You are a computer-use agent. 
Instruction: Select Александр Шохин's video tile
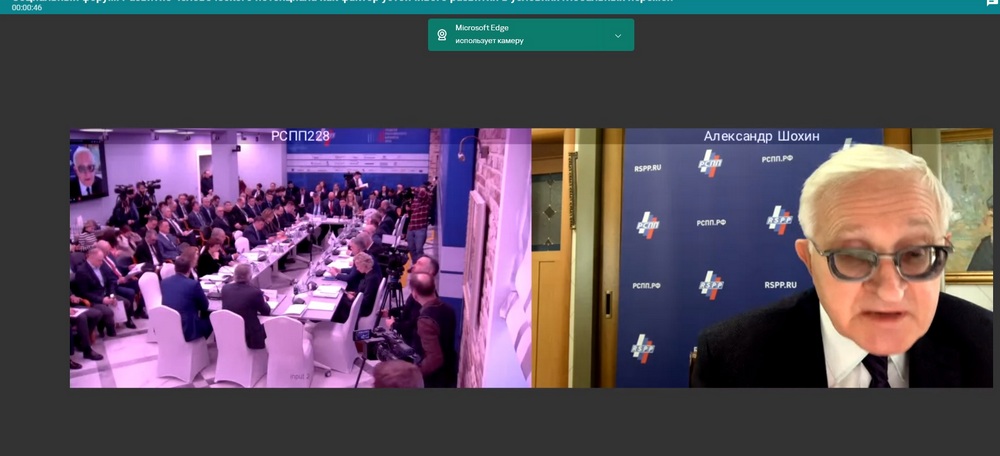point(762,258)
